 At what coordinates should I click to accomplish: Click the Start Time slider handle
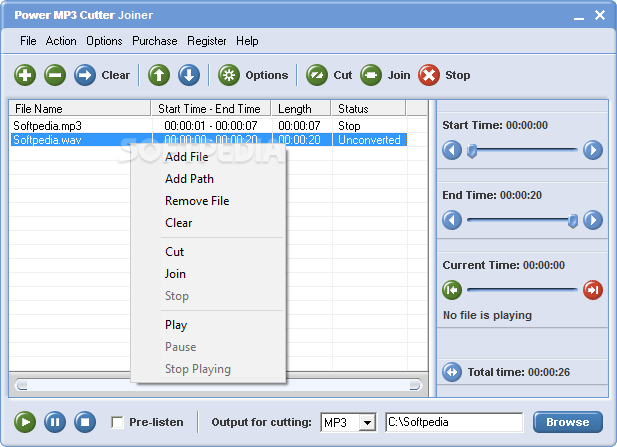click(472, 151)
